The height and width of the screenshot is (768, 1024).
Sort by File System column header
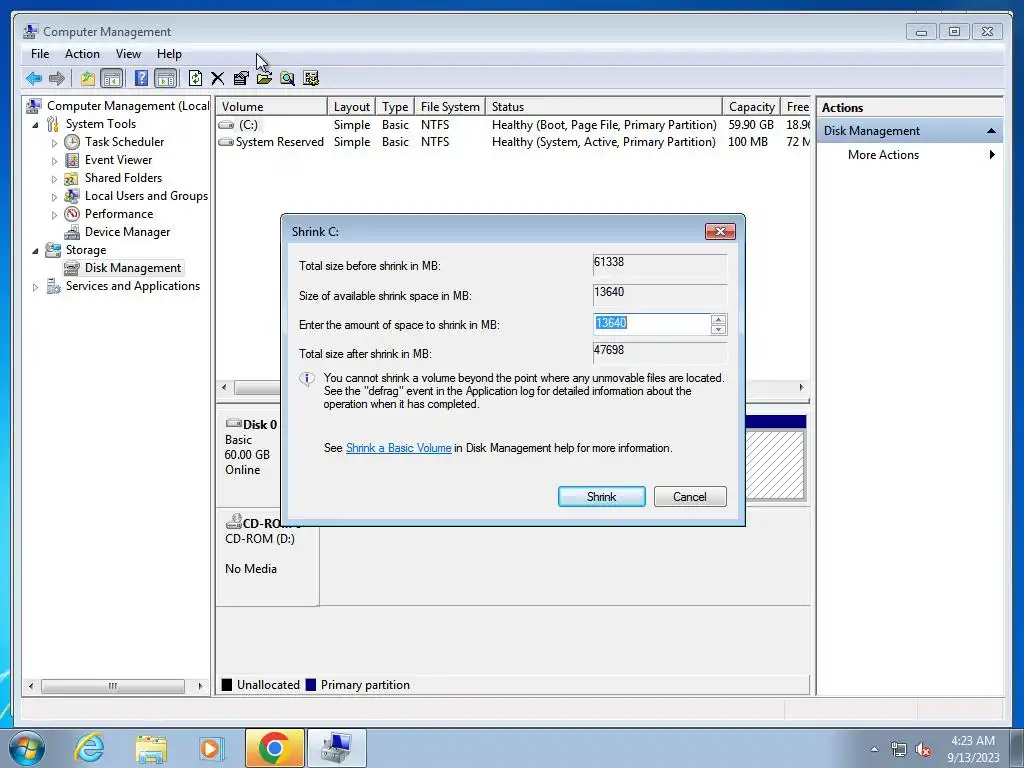pos(450,106)
